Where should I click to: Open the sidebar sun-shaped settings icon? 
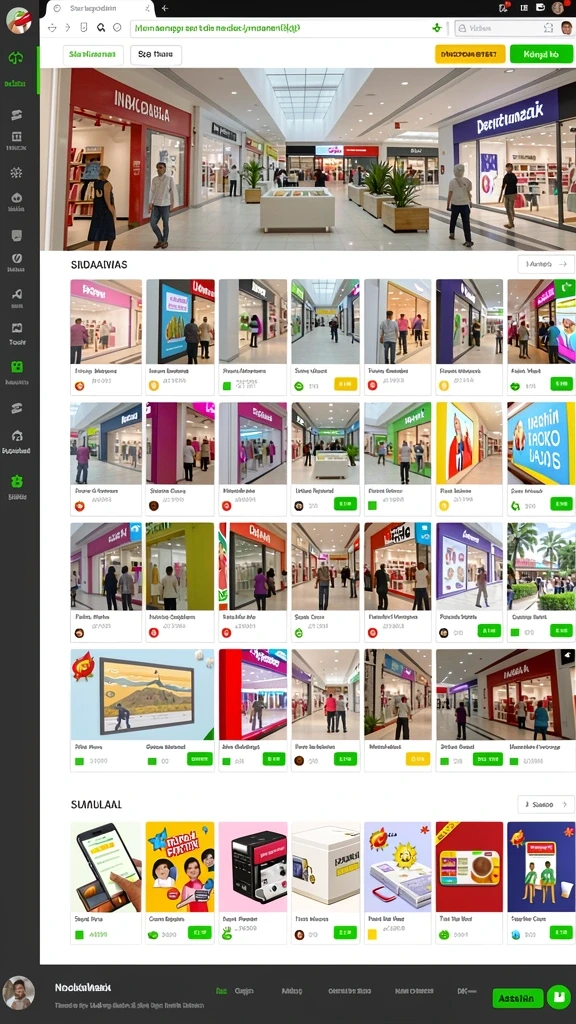click(16, 172)
